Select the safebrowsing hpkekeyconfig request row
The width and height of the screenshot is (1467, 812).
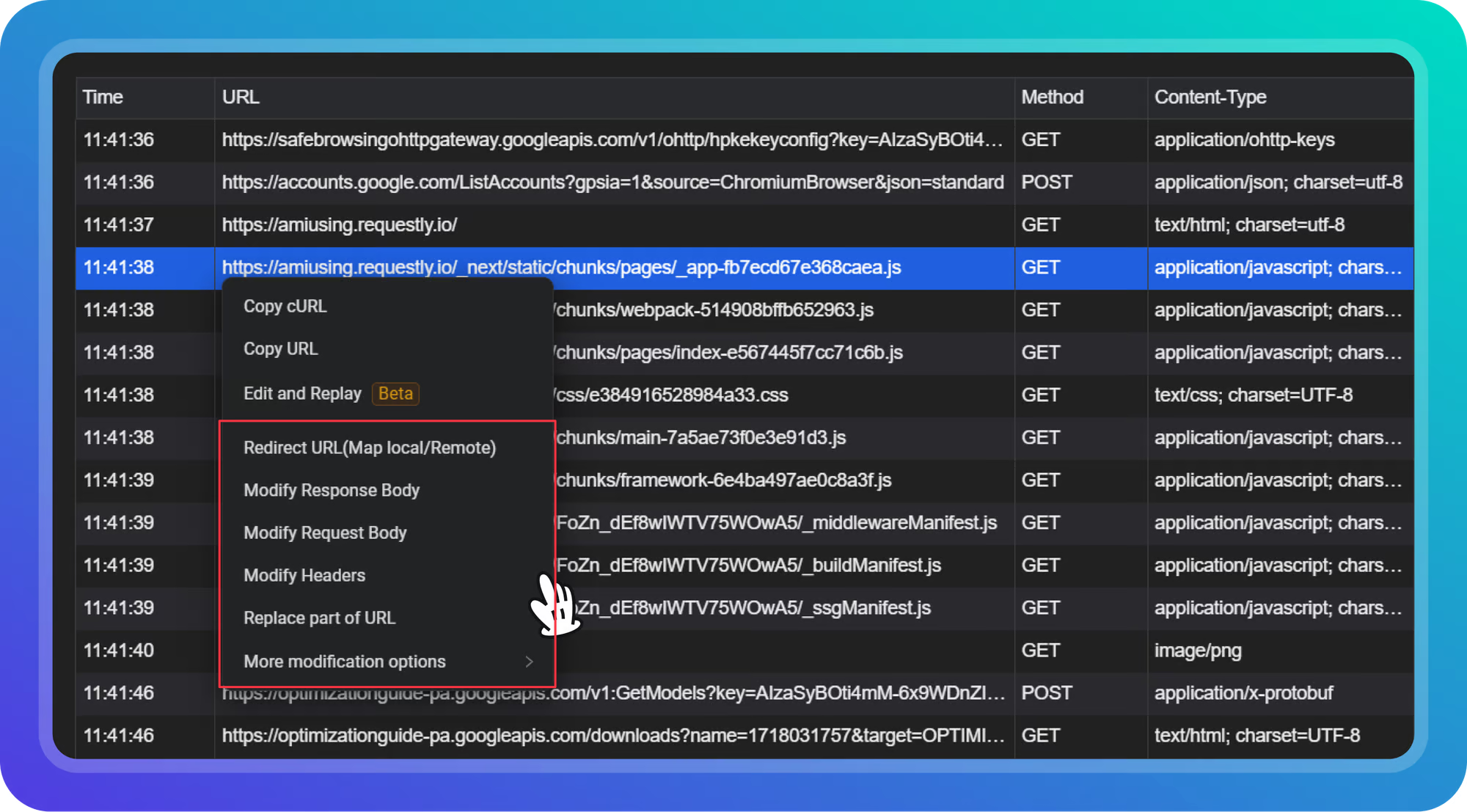point(612,140)
